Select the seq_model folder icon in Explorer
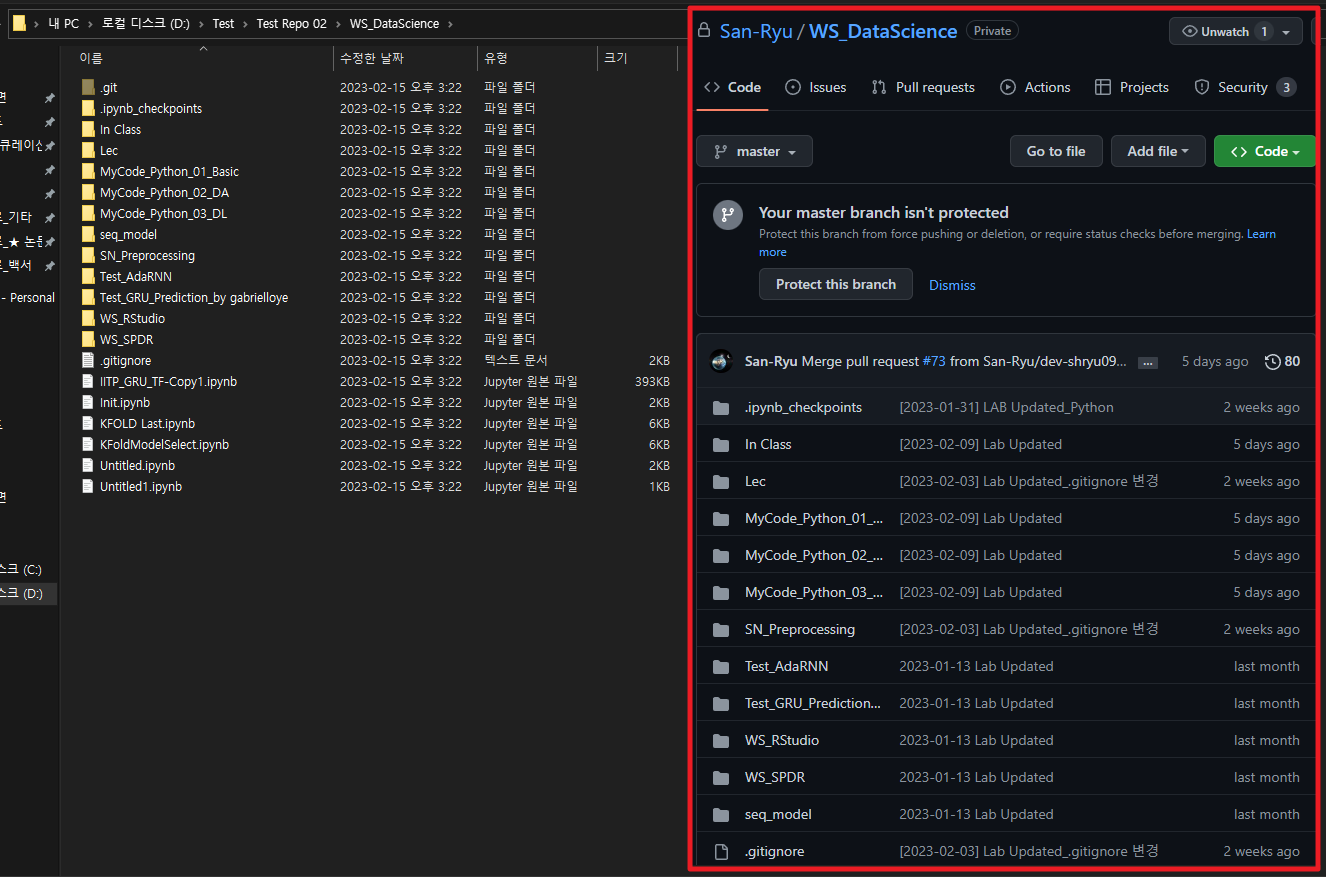The height and width of the screenshot is (877, 1326). [88, 234]
